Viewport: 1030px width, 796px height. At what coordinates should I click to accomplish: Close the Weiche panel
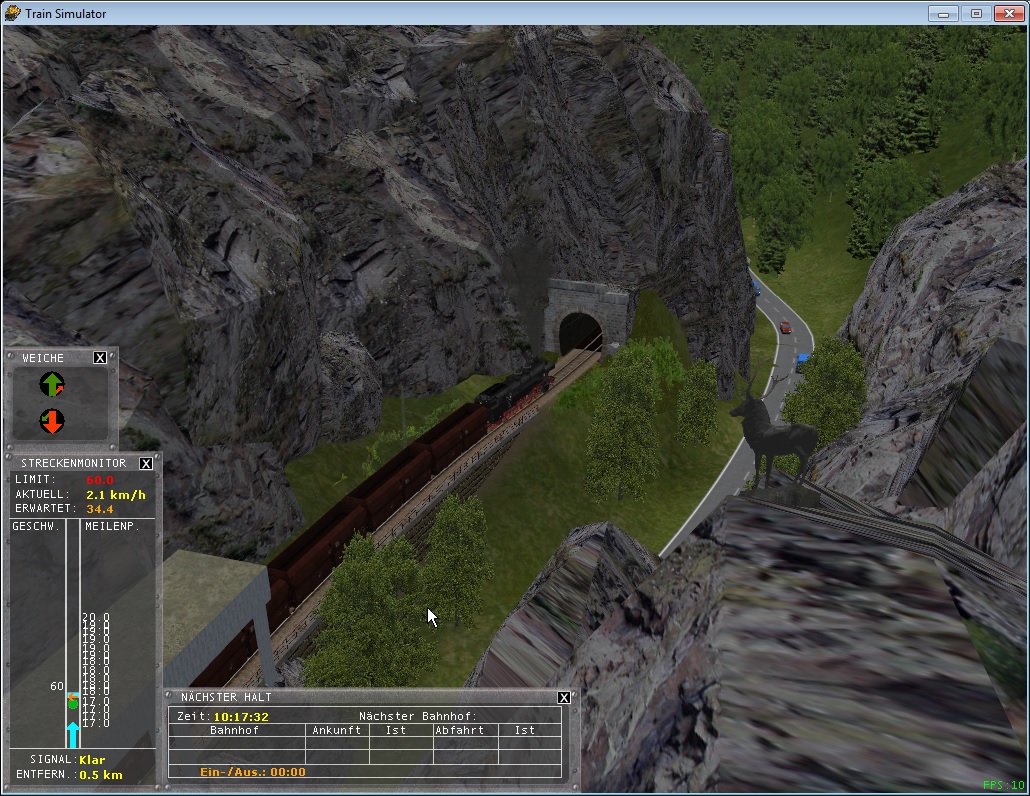[100, 358]
